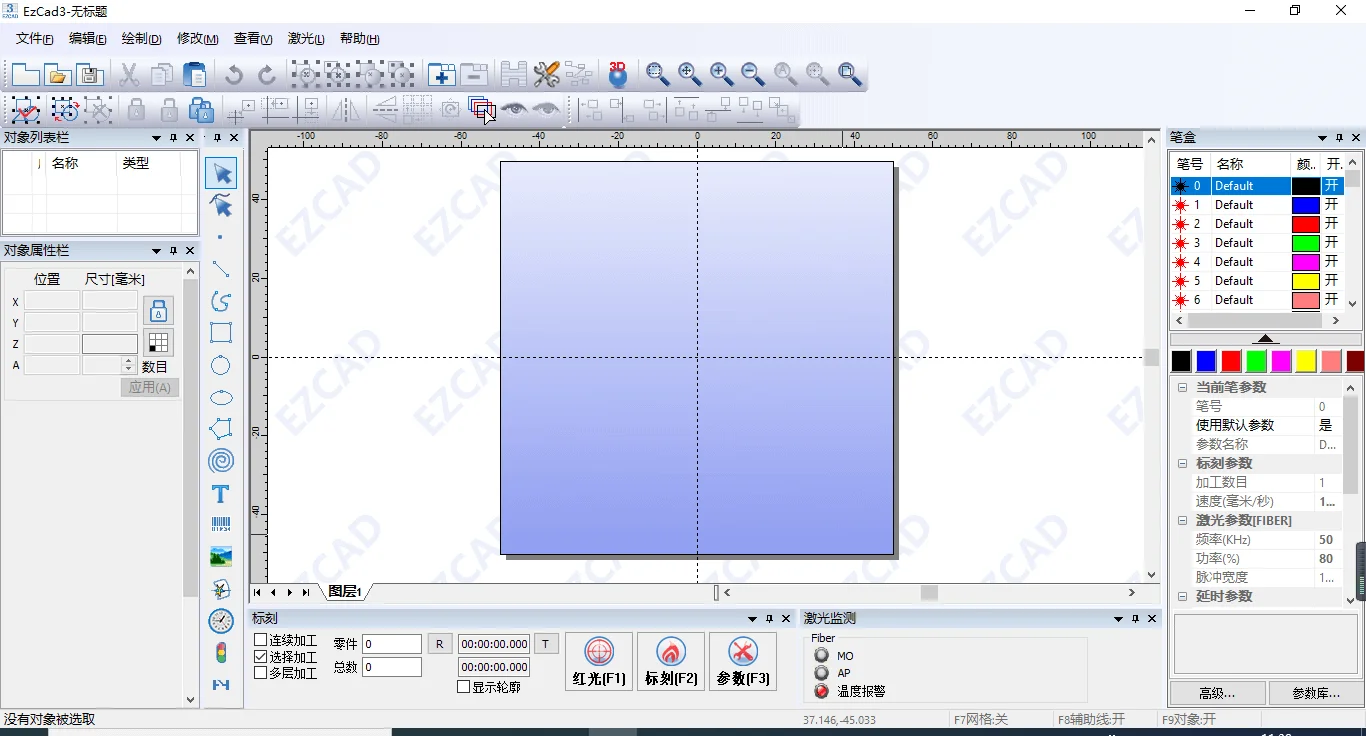The image size is (1366, 736).
Task: Open the 笔盒 panel dropdown arrow
Action: point(1320,138)
